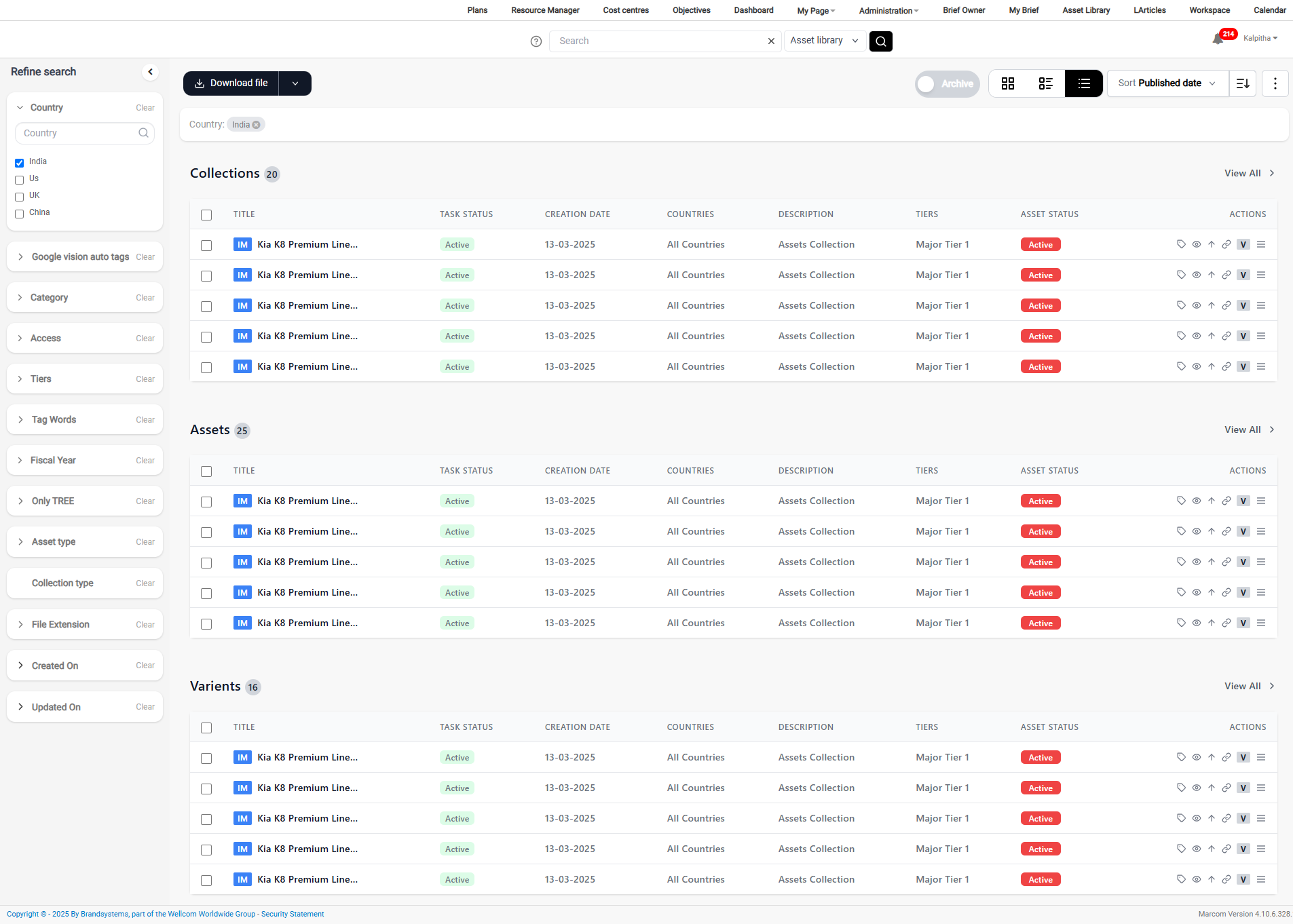Collapse the Country filter section
The width and height of the screenshot is (1293, 924).
pos(20,108)
